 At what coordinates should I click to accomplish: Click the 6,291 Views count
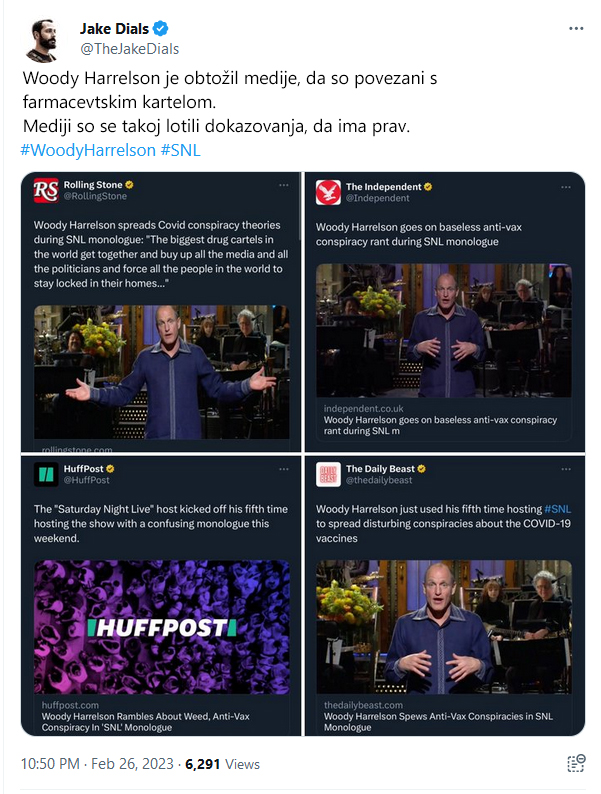pos(222,764)
